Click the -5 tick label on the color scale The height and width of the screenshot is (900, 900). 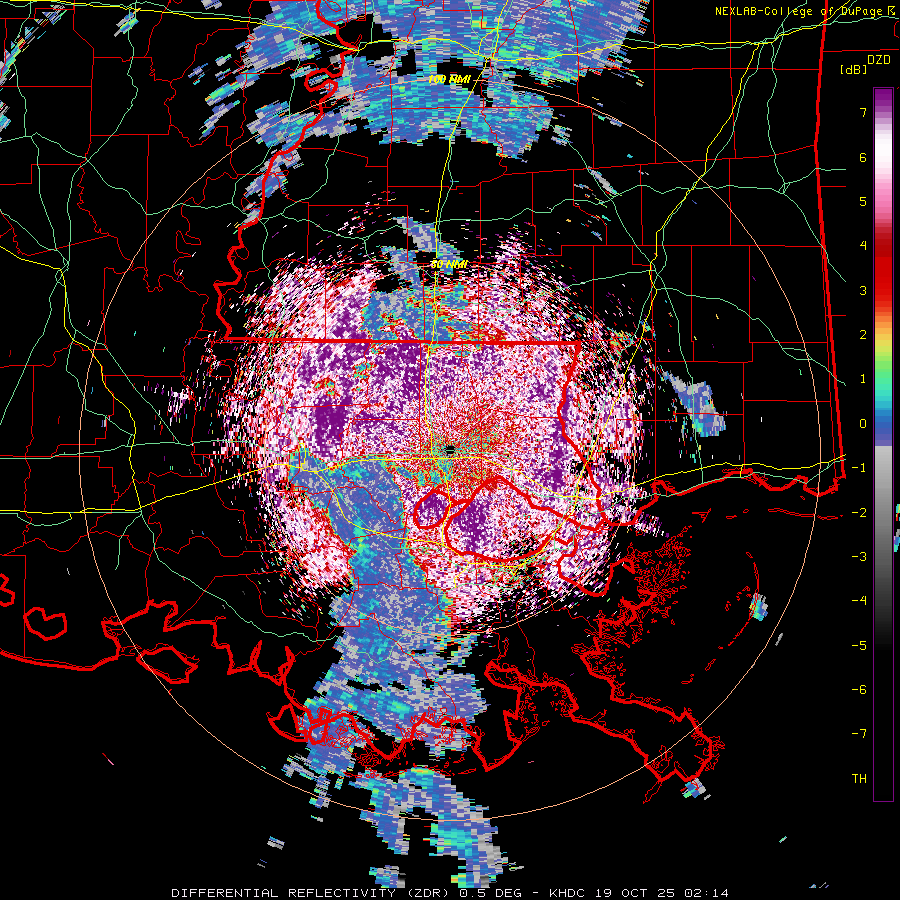point(859,646)
